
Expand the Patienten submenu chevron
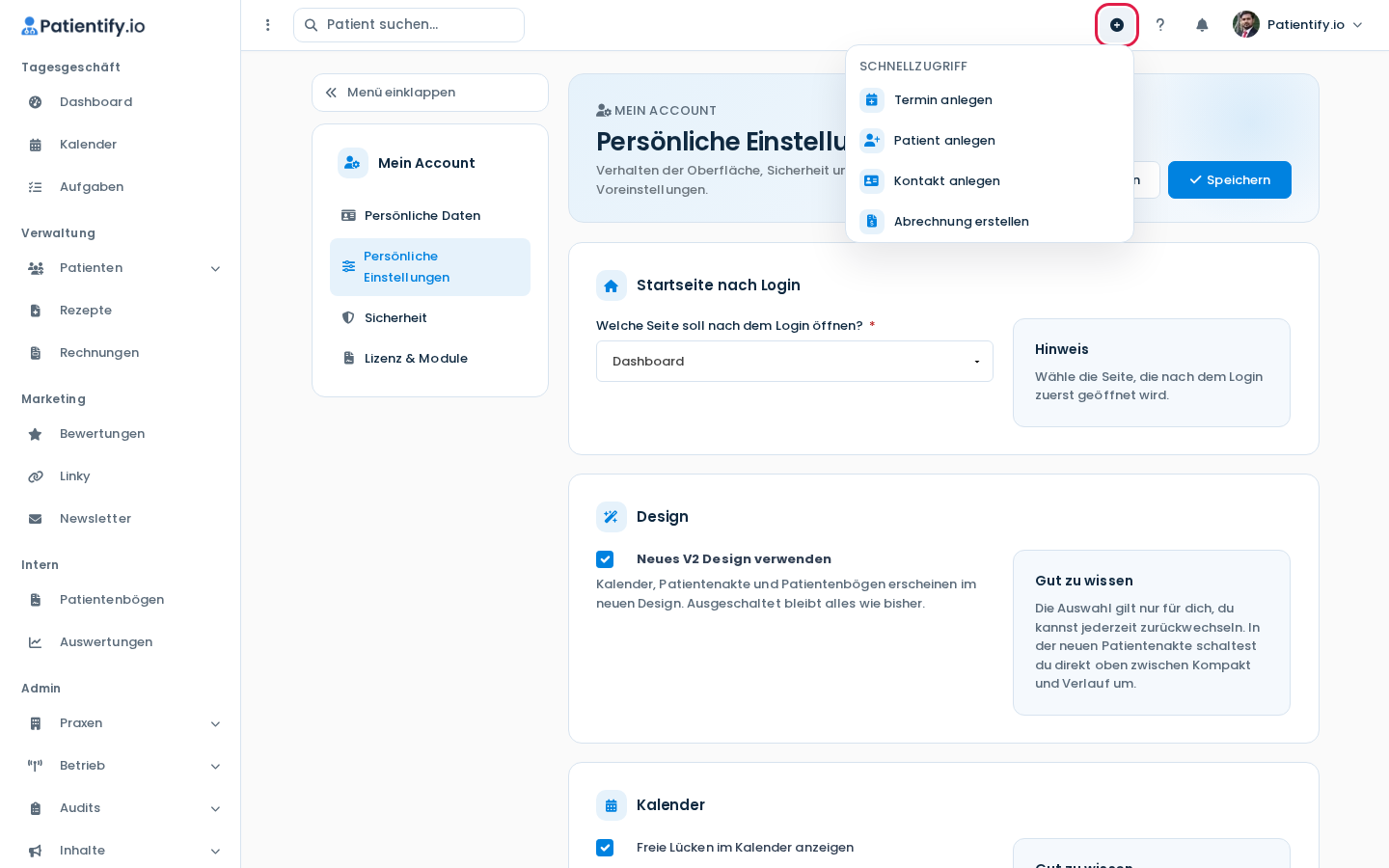pos(215,269)
